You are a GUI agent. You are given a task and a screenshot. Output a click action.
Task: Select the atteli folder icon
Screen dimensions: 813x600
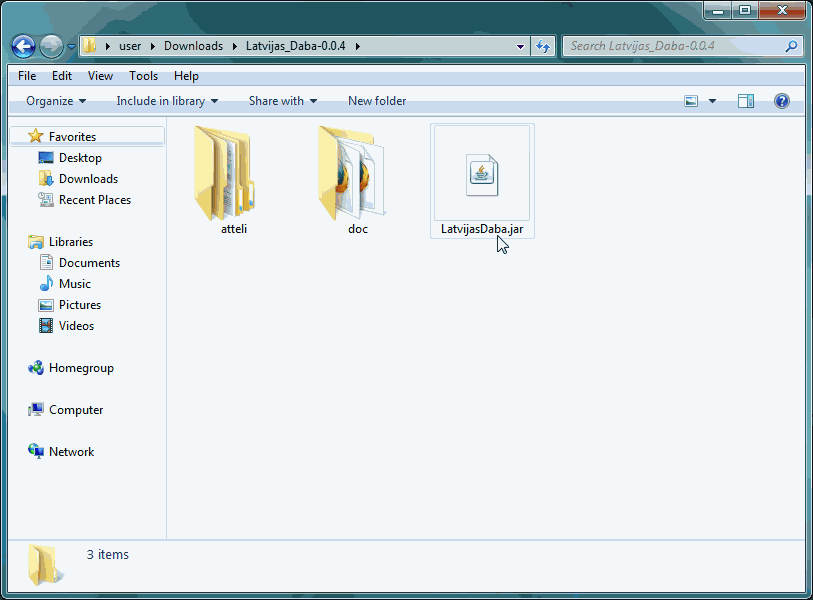(225, 173)
